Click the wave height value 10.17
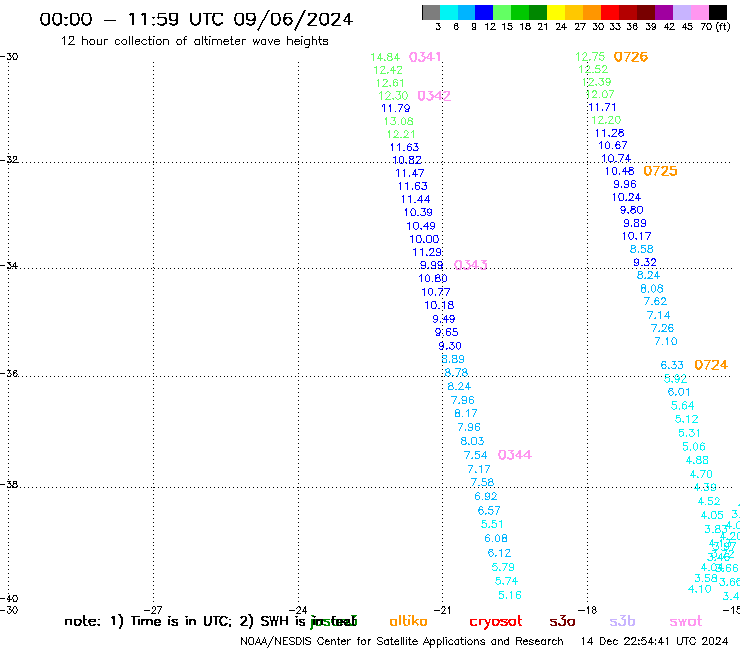Image resolution: width=740 pixels, height=650 pixels. (637, 236)
